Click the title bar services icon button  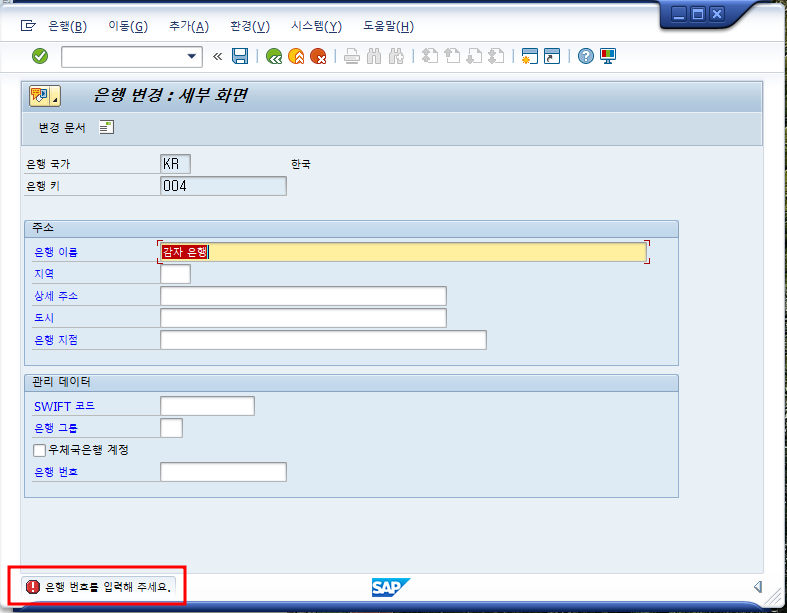45,95
